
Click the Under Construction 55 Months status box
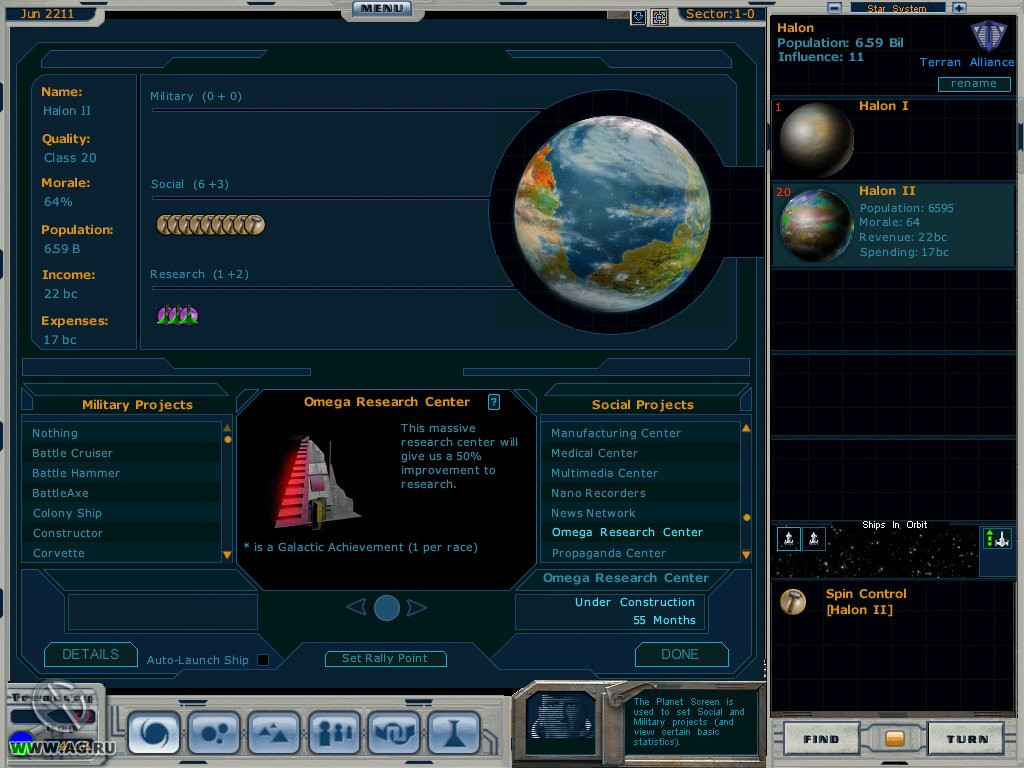(x=611, y=611)
